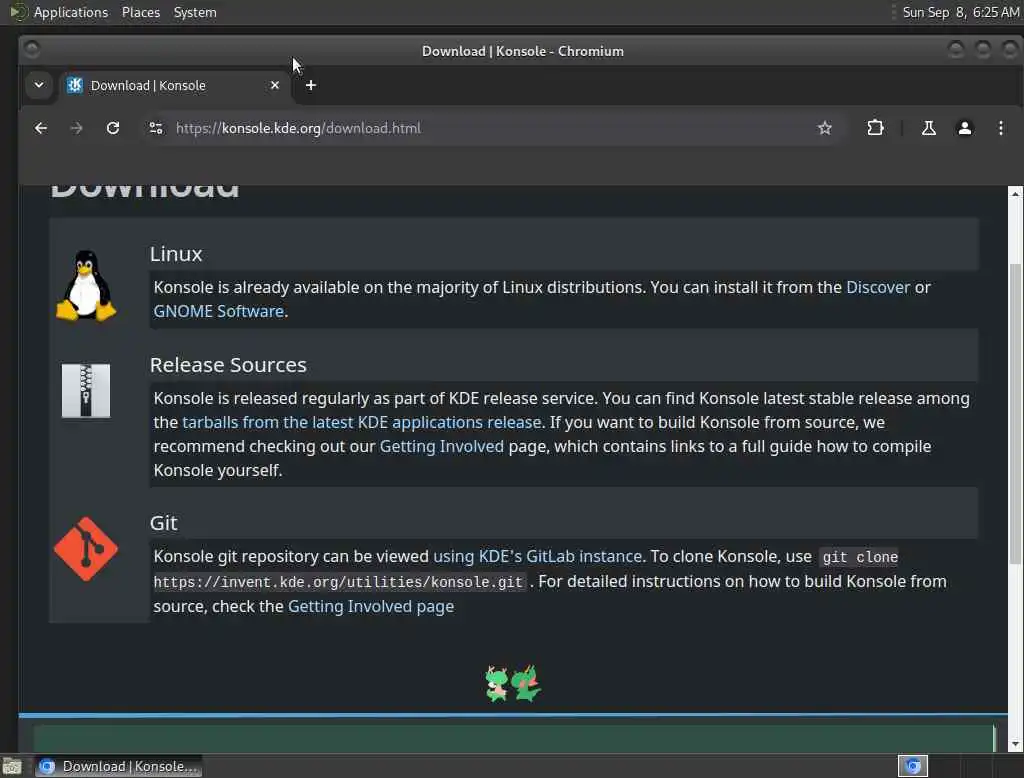Open the Extensions puzzle icon

pyautogui.click(x=875, y=128)
